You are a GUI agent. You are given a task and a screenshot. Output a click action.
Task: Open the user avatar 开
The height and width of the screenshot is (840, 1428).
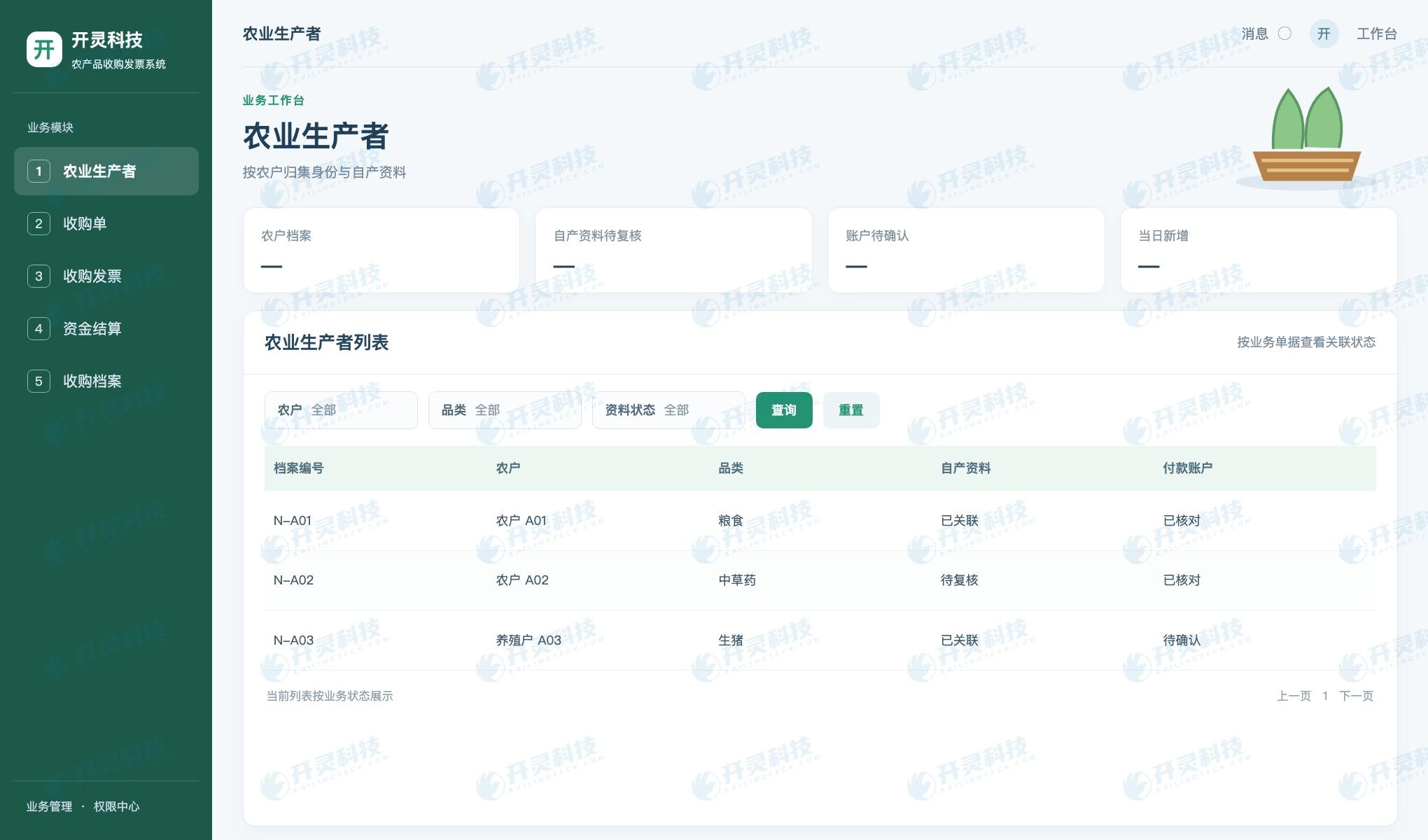[1324, 34]
